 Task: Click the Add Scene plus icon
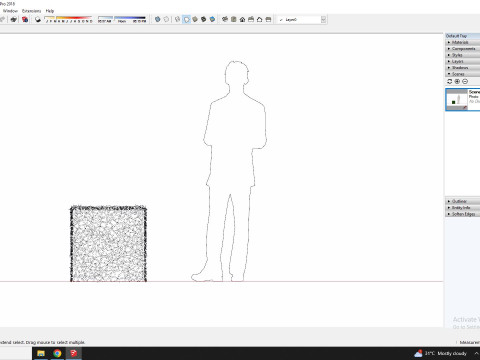point(457,81)
